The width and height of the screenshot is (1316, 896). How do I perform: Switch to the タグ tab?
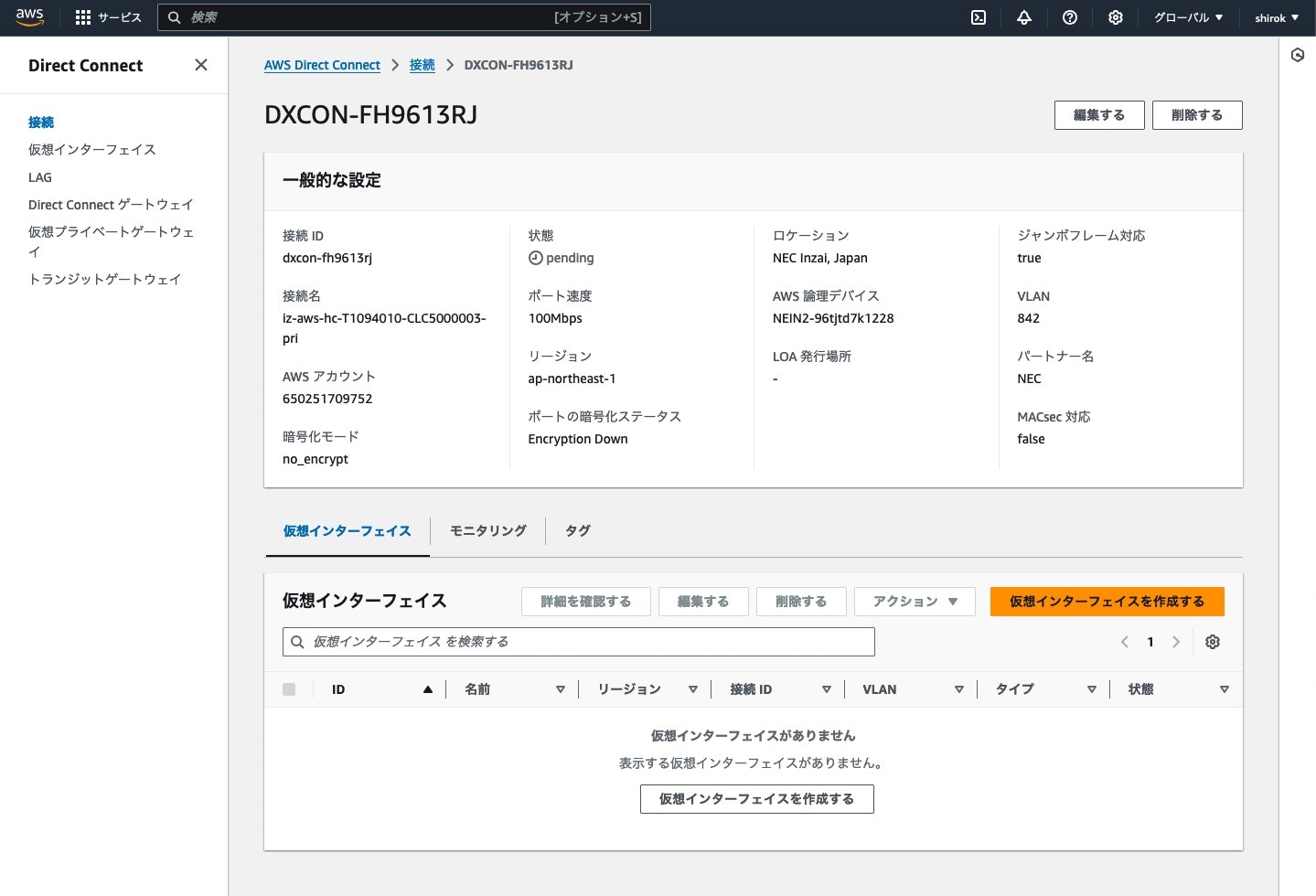pos(577,531)
